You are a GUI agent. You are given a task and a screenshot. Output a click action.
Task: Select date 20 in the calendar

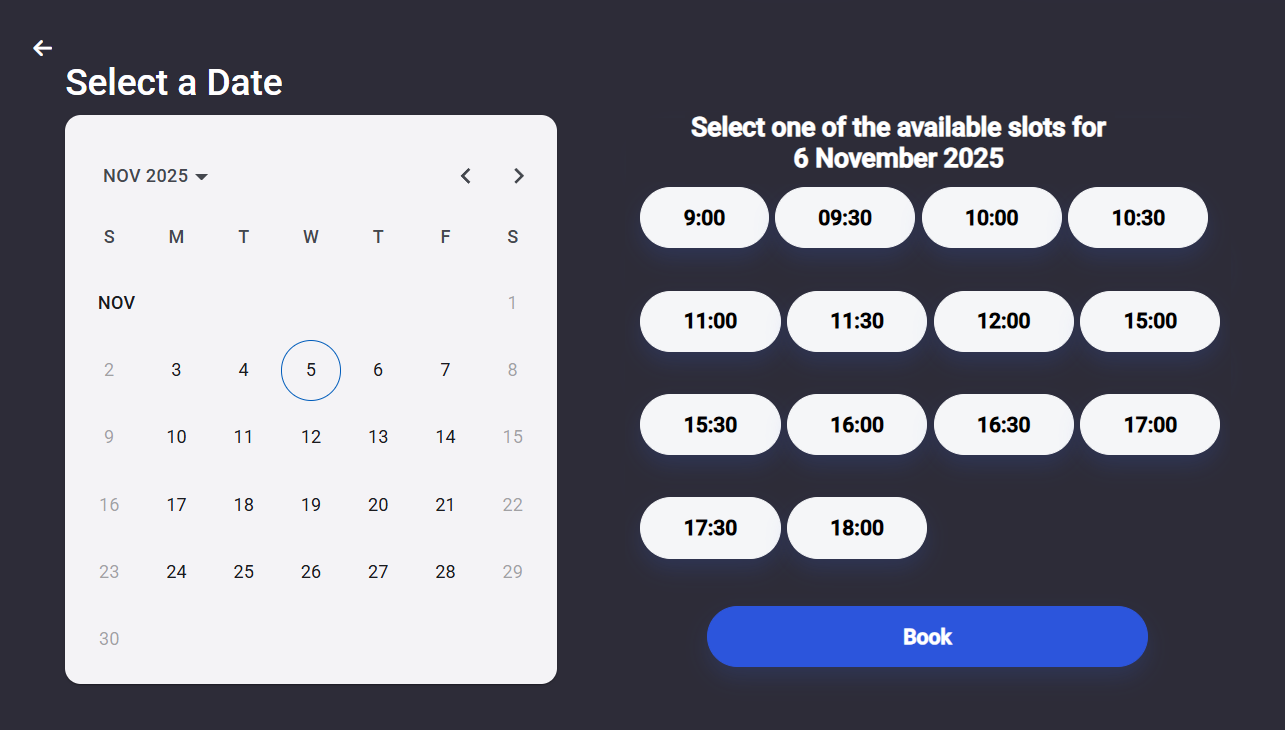point(378,505)
